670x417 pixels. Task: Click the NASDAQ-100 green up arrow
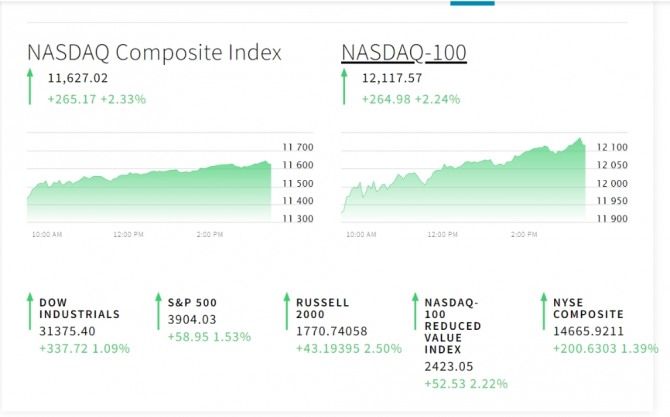345,87
